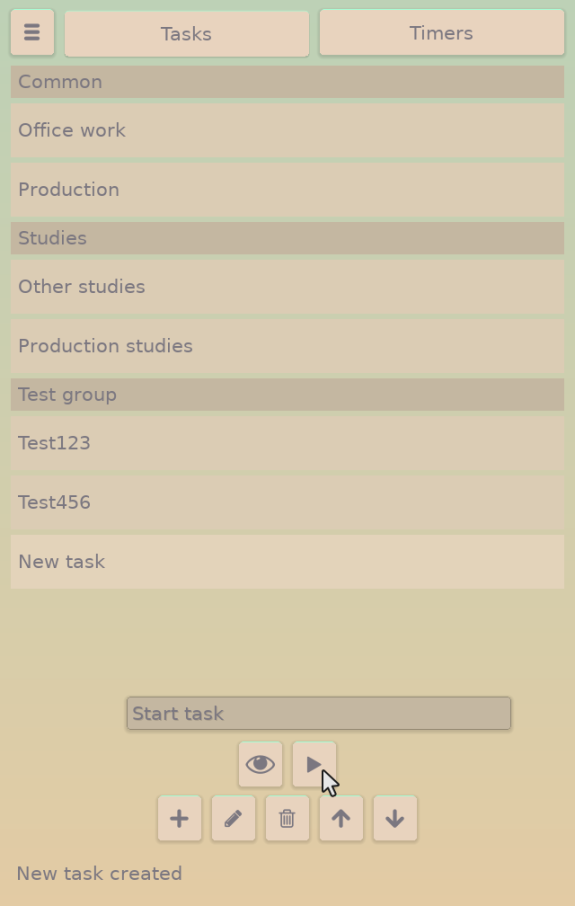The width and height of the screenshot is (575, 906).
Task: Click the eye view-task icon
Action: (x=260, y=764)
